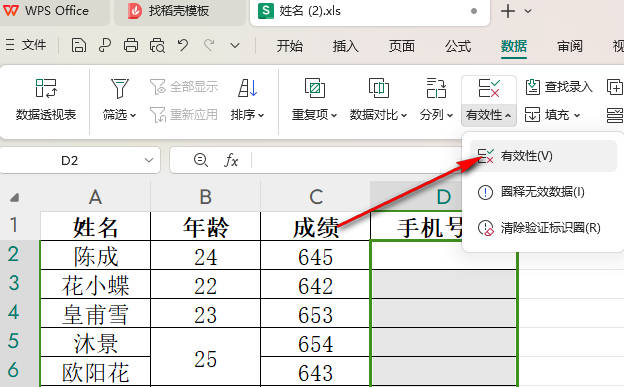This screenshot has width=624, height=387.
Task: Click the score cell 653
Action: 316,314
